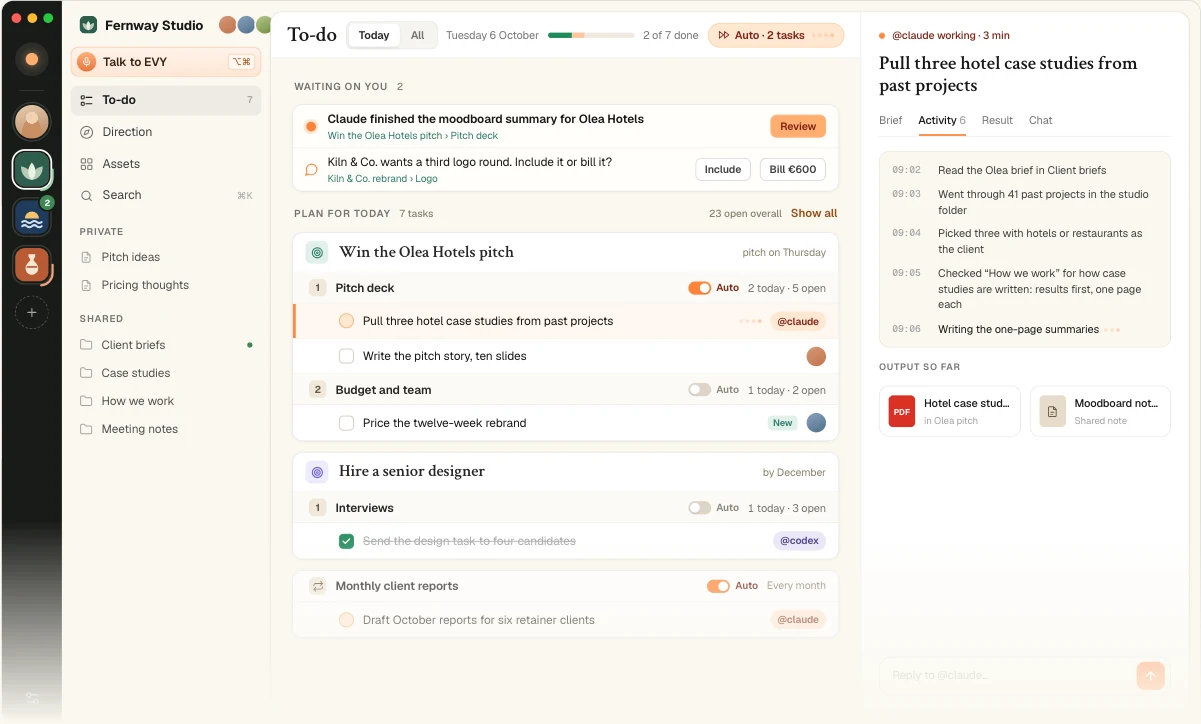Select the green lotus workspace icon
Image resolution: width=1201 pixels, height=724 pixels.
(x=32, y=169)
